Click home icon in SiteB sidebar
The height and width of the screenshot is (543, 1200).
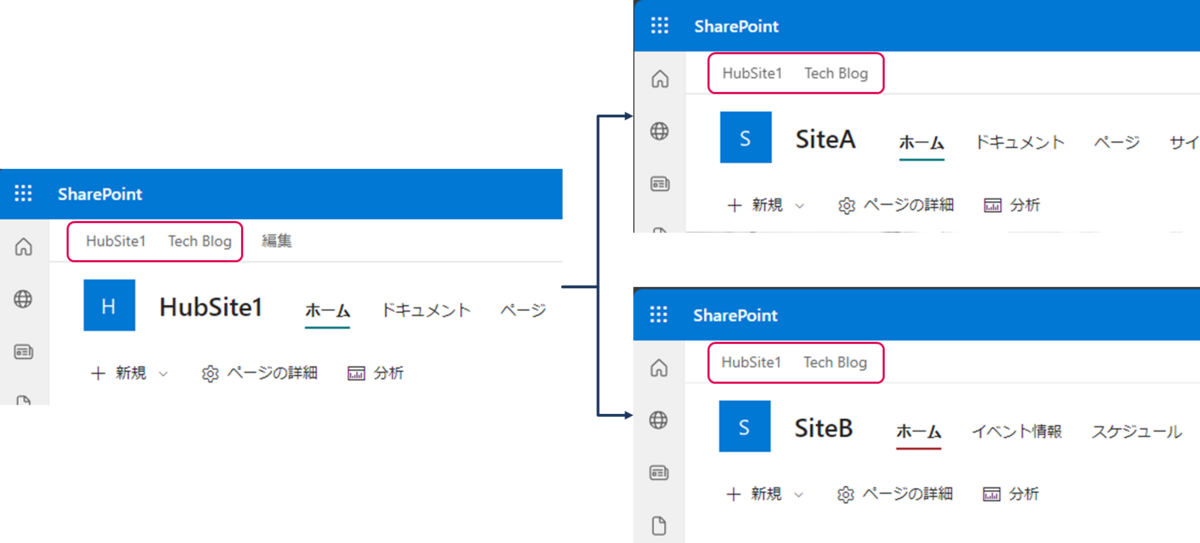point(659,368)
